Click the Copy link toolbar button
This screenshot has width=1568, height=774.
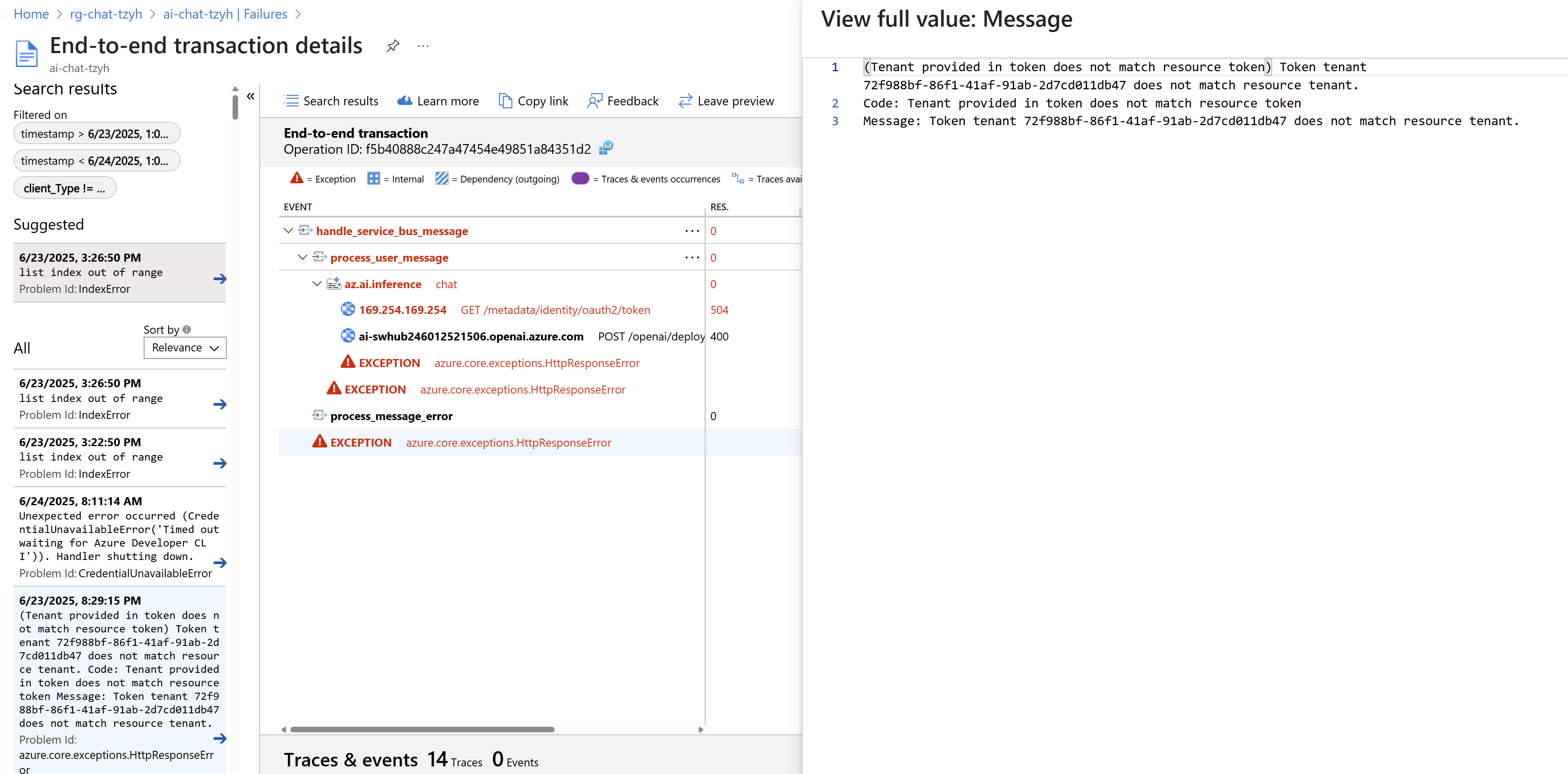(x=533, y=101)
